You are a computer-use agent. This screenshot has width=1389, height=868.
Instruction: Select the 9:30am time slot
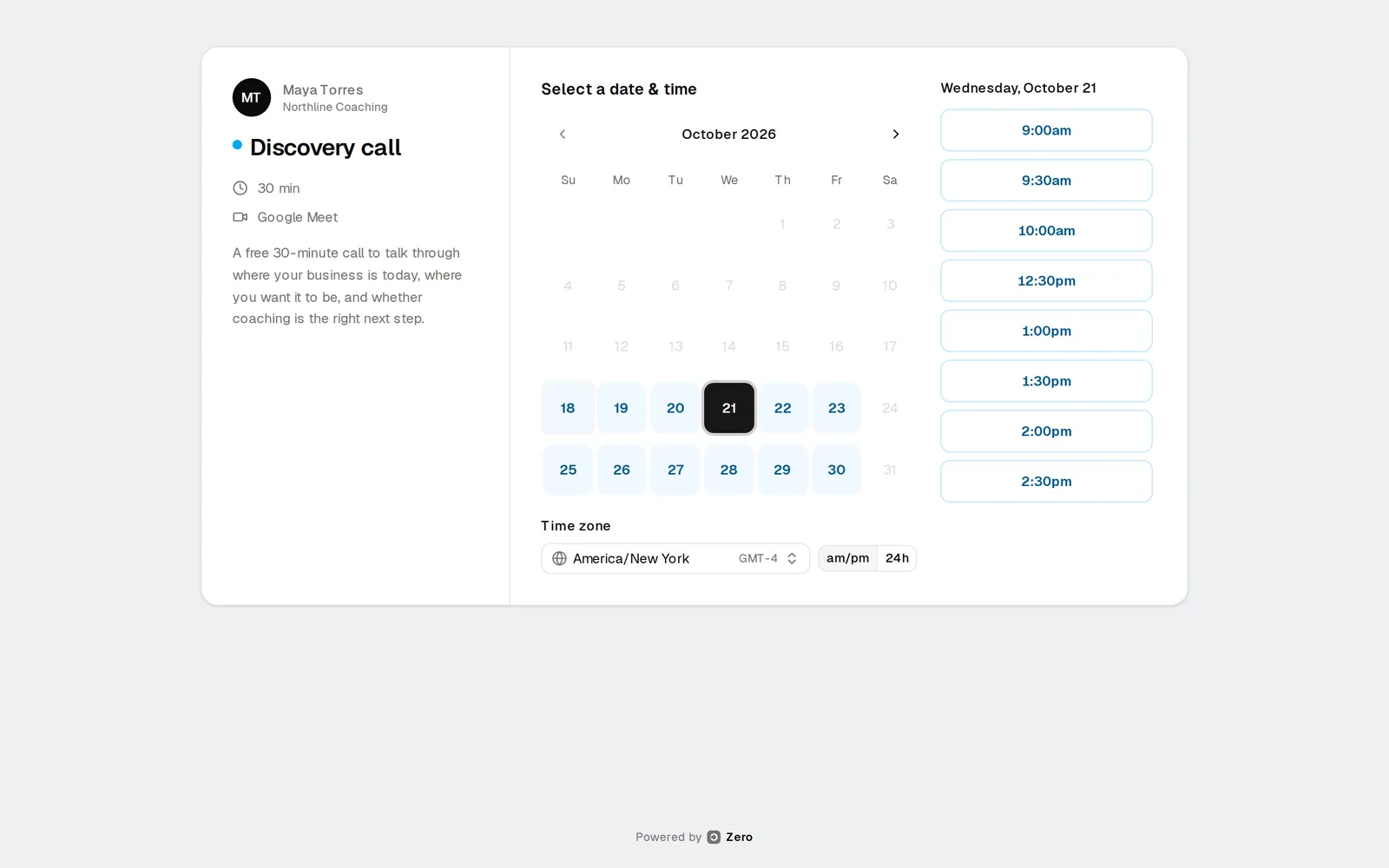(1046, 181)
